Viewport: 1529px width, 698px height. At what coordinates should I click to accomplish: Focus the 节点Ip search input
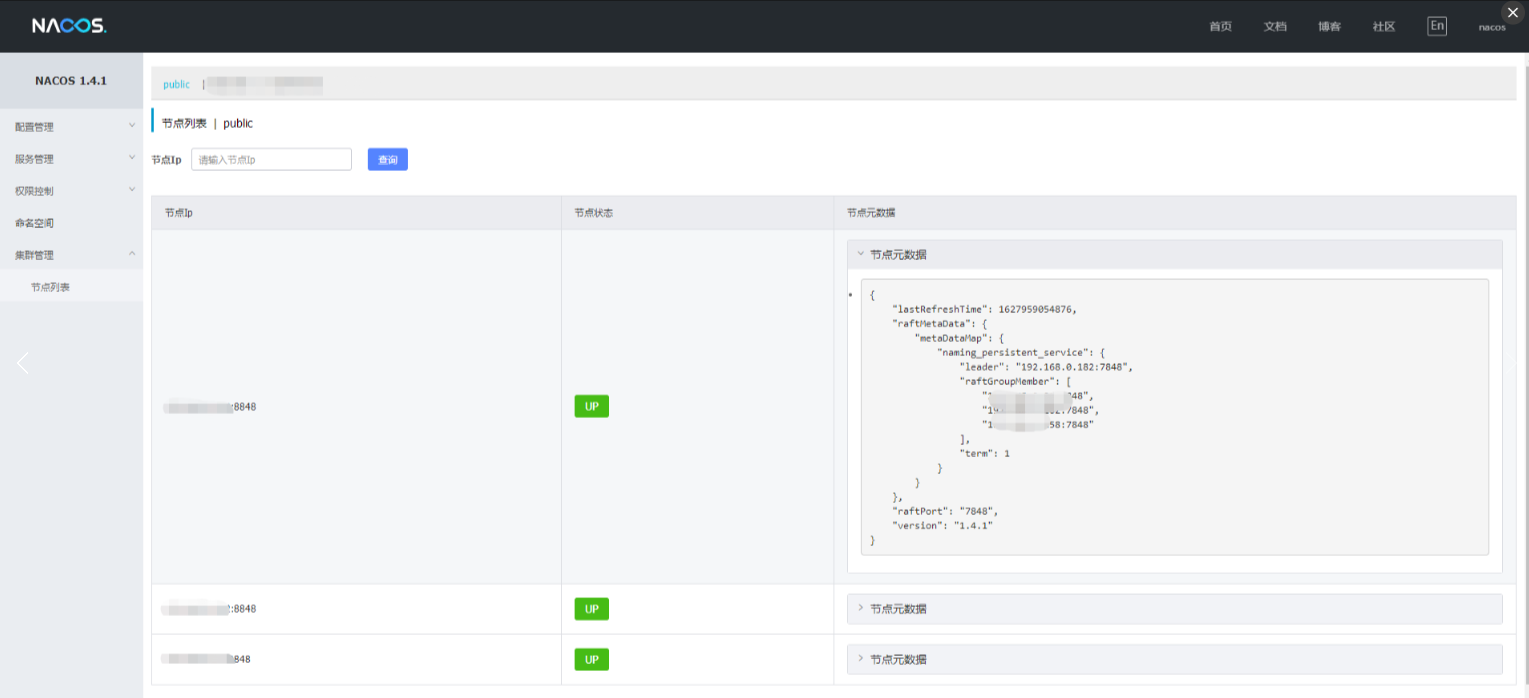(x=271, y=159)
